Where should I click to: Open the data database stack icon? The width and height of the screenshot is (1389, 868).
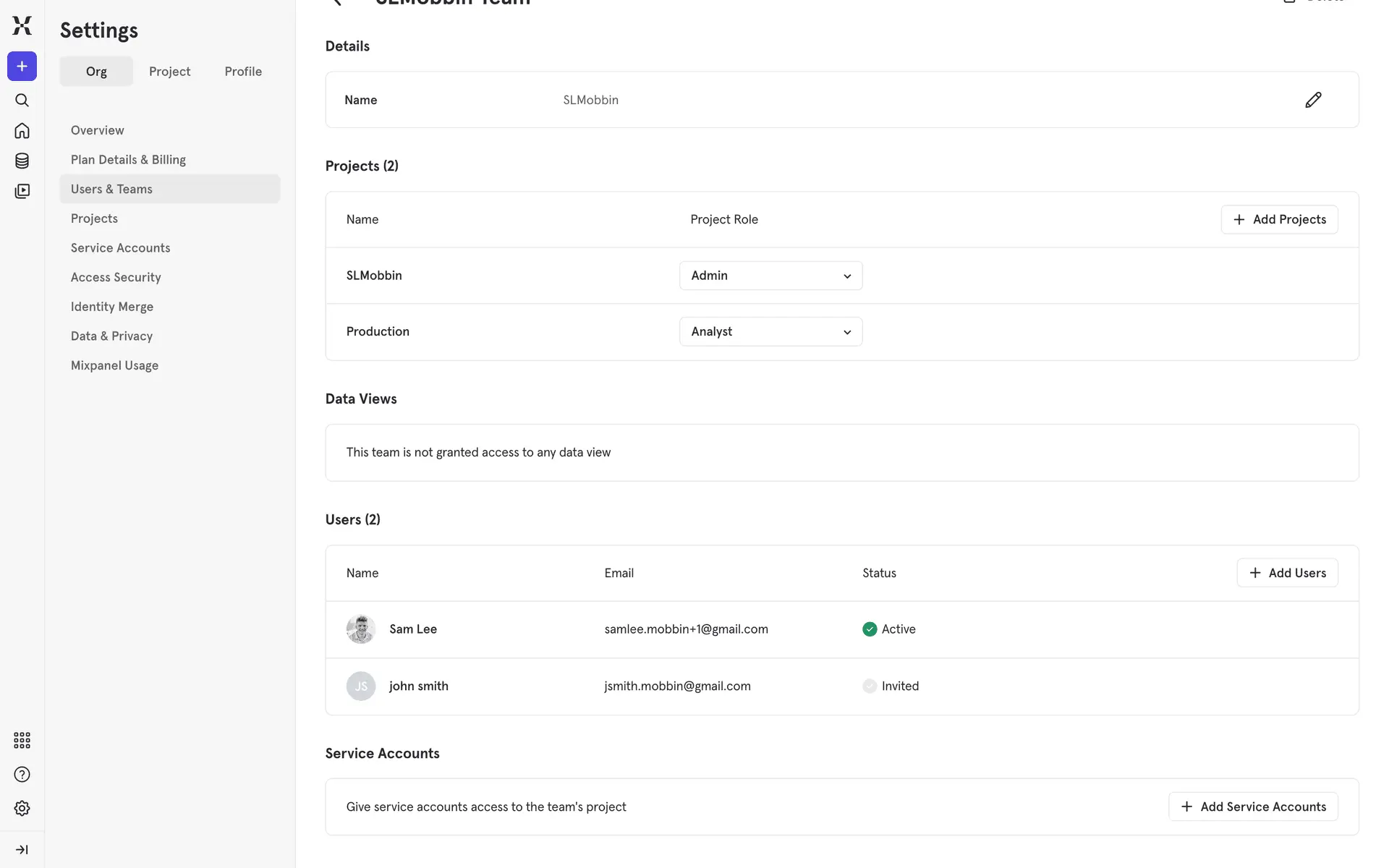click(22, 161)
